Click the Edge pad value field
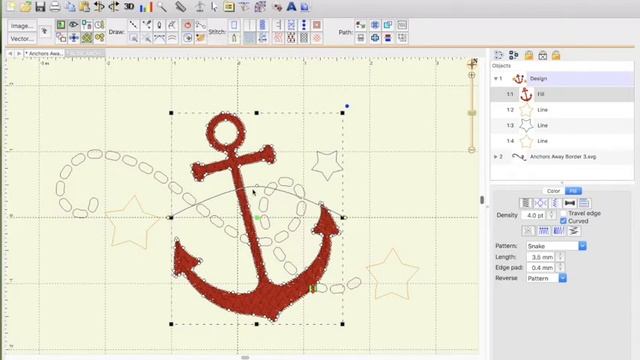640x360 pixels. click(x=542, y=267)
